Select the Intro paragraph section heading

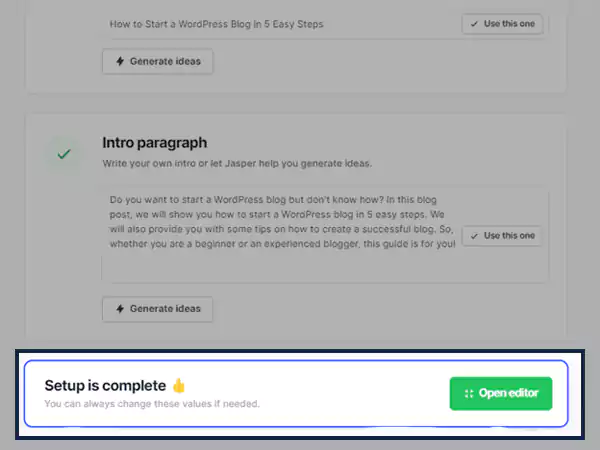(x=154, y=143)
